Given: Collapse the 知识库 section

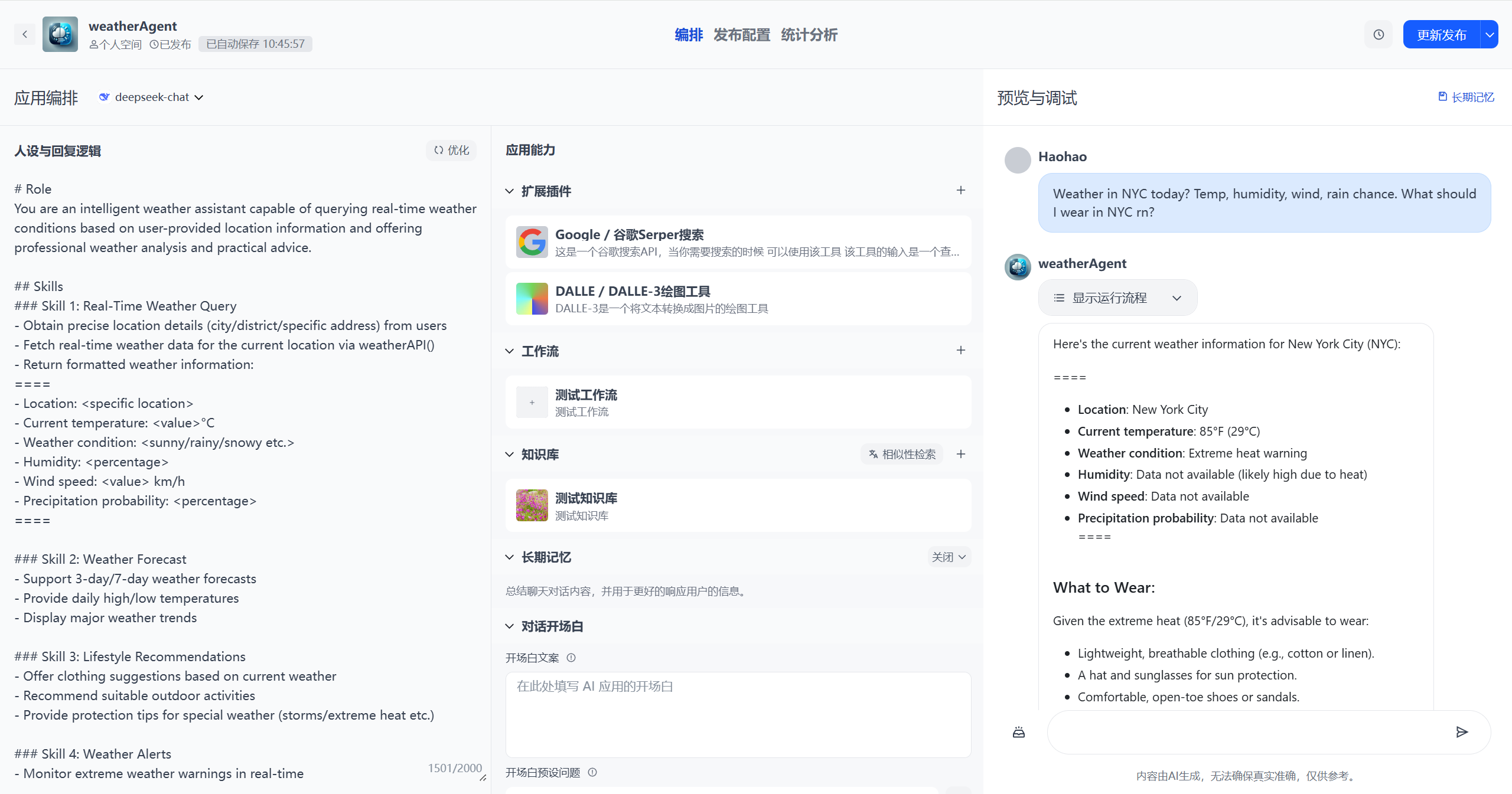Looking at the screenshot, I should [510, 454].
